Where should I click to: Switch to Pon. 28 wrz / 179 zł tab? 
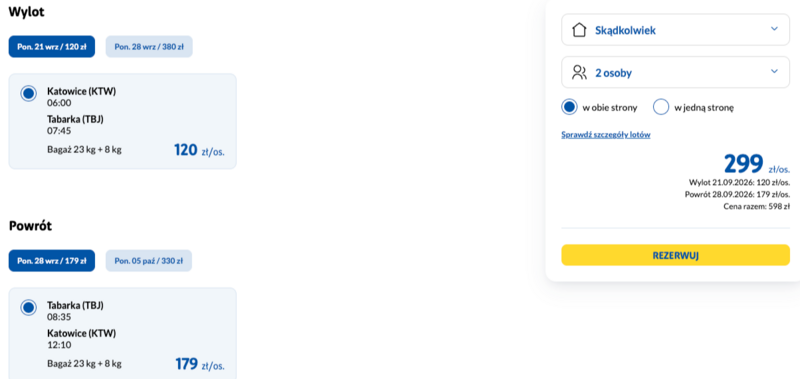pyautogui.click(x=52, y=261)
